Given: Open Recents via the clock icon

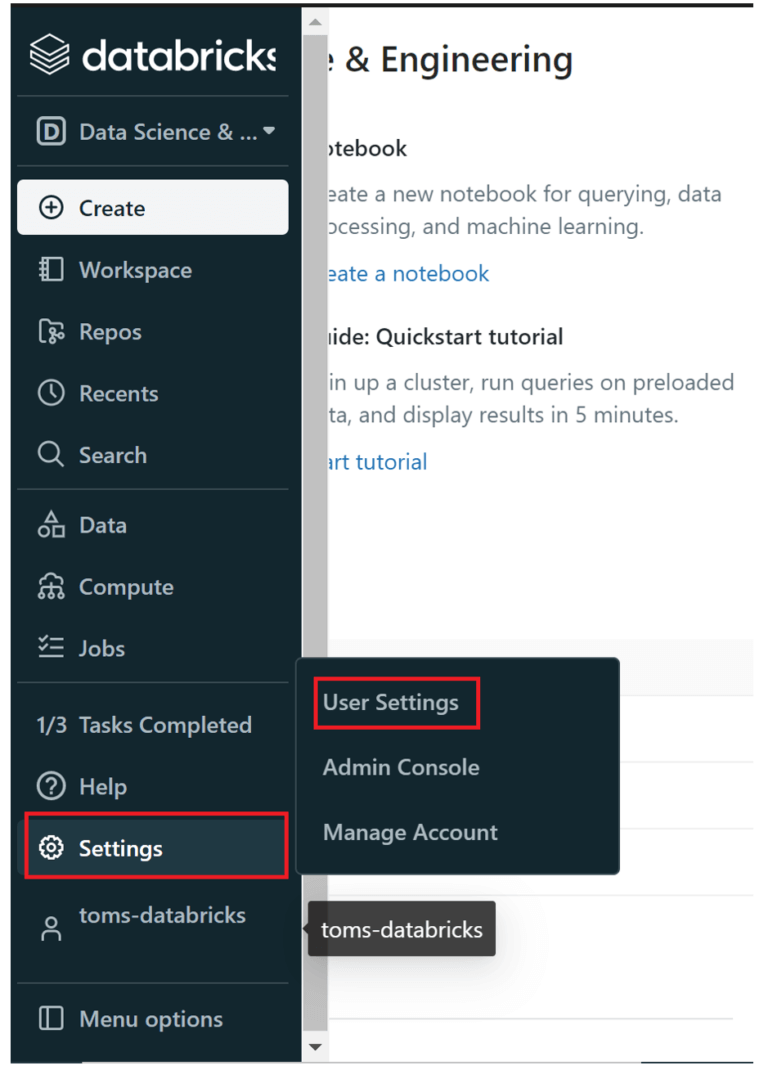Looking at the screenshot, I should [x=49, y=393].
